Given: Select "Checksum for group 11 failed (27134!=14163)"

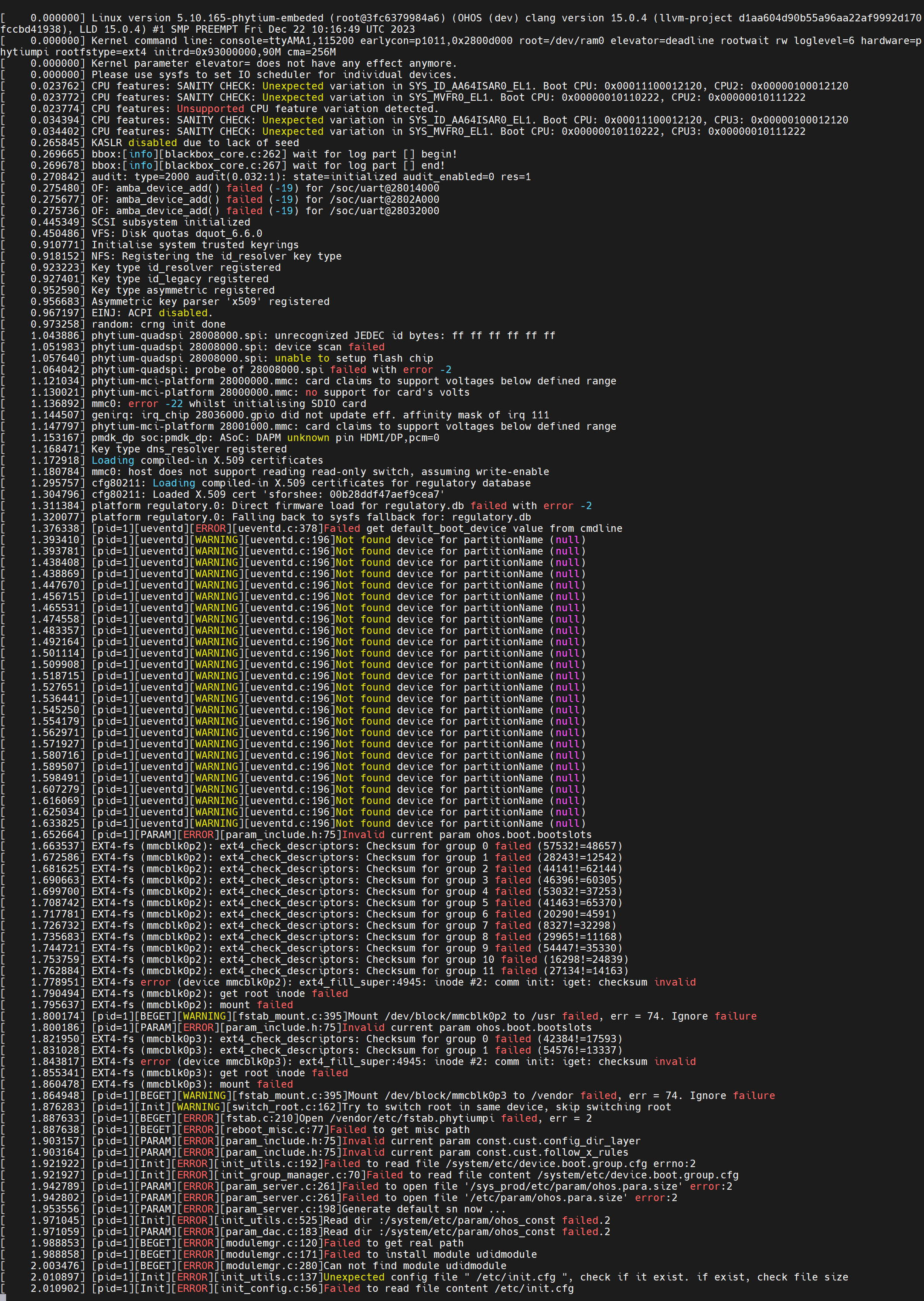Looking at the screenshot, I should (x=498, y=971).
